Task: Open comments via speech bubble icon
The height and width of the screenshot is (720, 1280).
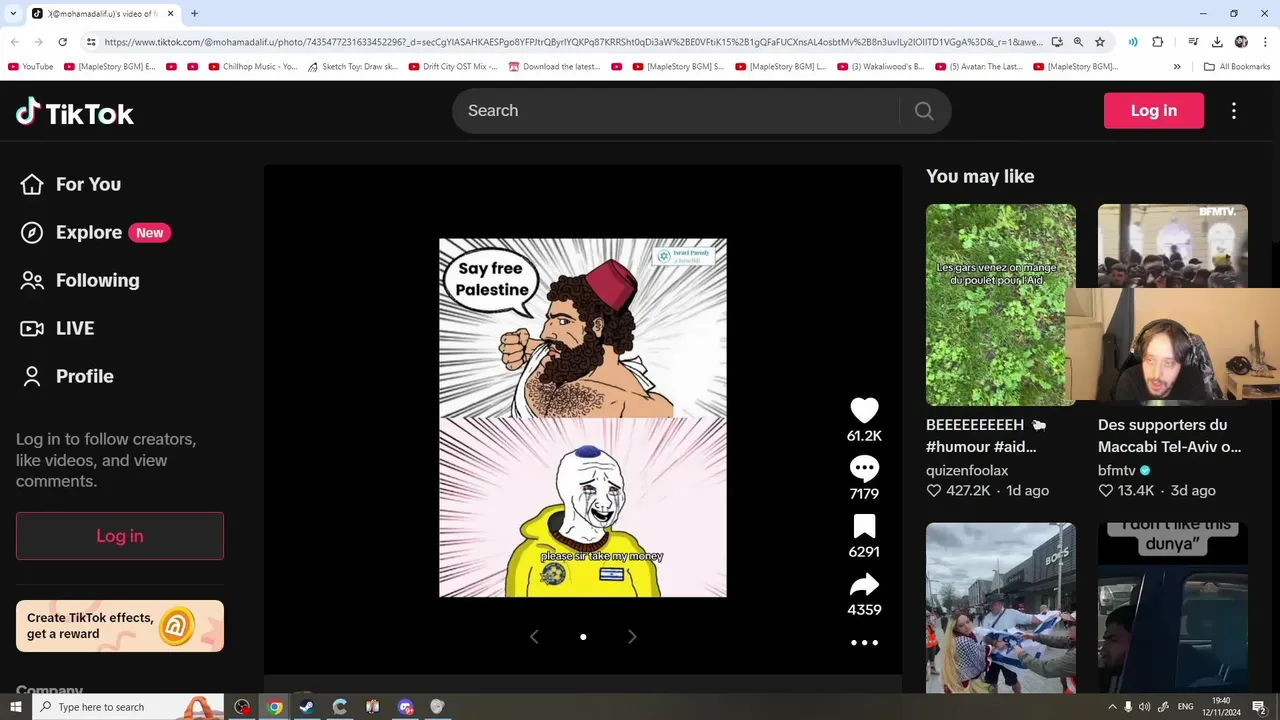Action: point(864,468)
